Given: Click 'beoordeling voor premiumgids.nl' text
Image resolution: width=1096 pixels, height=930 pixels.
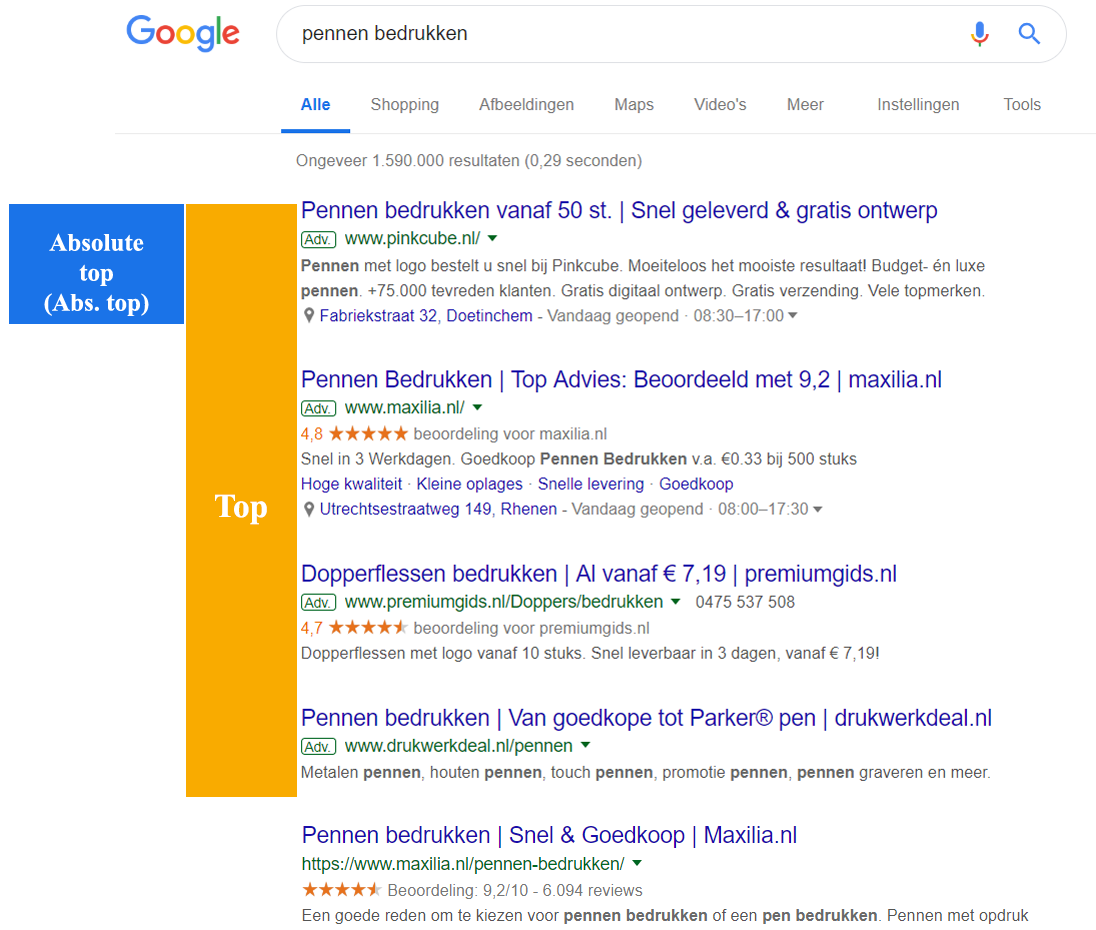Looking at the screenshot, I should pyautogui.click(x=531, y=628).
